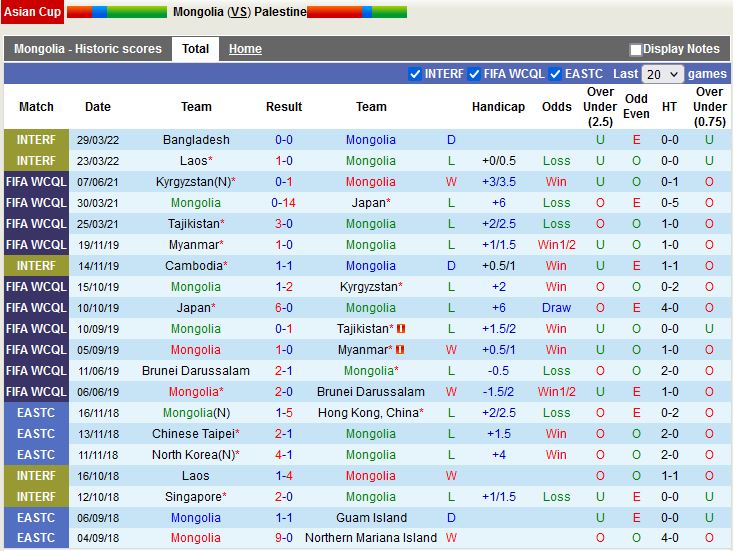Switch to the Home tab
The image size is (733, 551).
(245, 49)
